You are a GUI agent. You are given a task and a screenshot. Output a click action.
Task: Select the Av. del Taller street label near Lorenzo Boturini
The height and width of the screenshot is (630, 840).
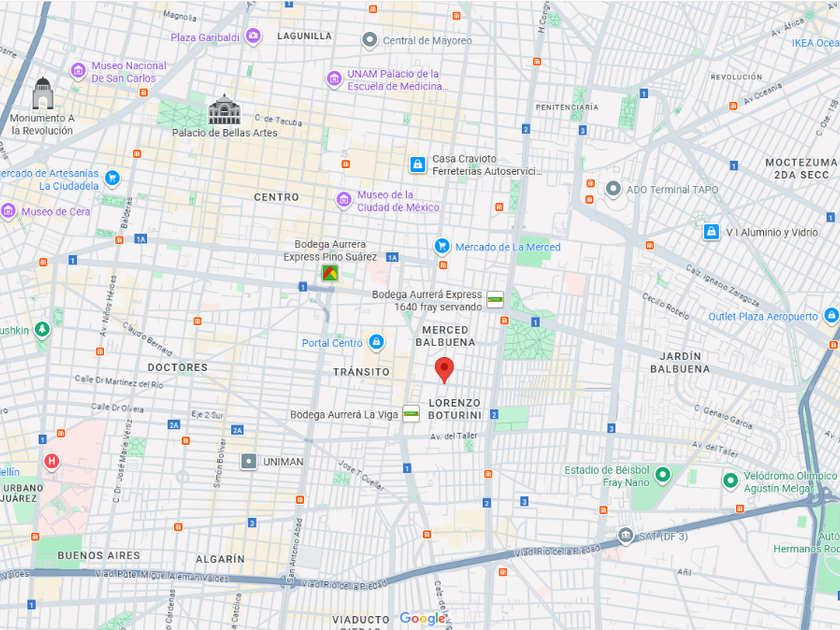(x=453, y=436)
